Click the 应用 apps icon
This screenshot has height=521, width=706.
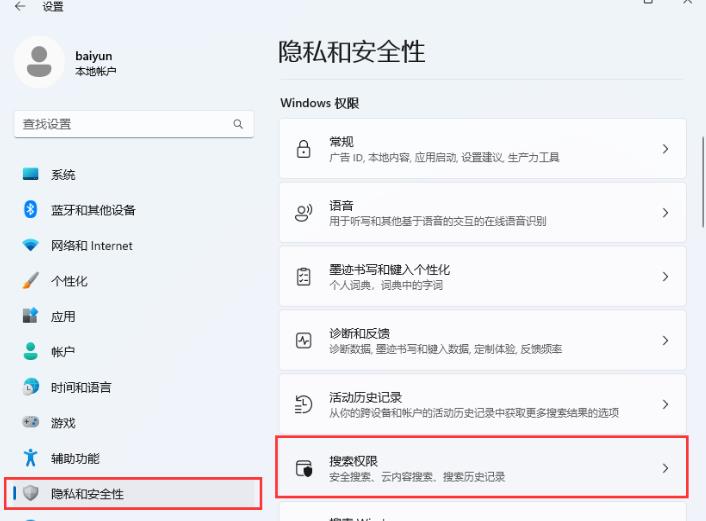pos(31,316)
